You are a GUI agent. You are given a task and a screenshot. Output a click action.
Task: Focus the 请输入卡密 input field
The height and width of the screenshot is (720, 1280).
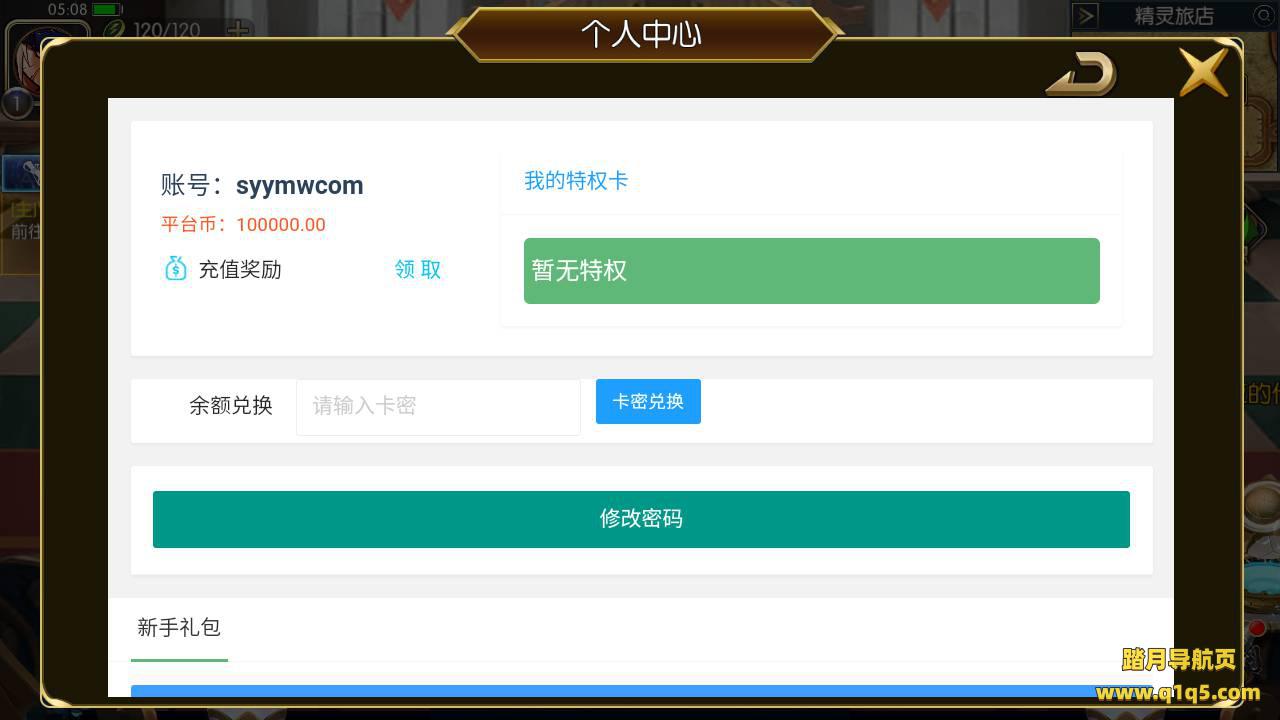438,406
